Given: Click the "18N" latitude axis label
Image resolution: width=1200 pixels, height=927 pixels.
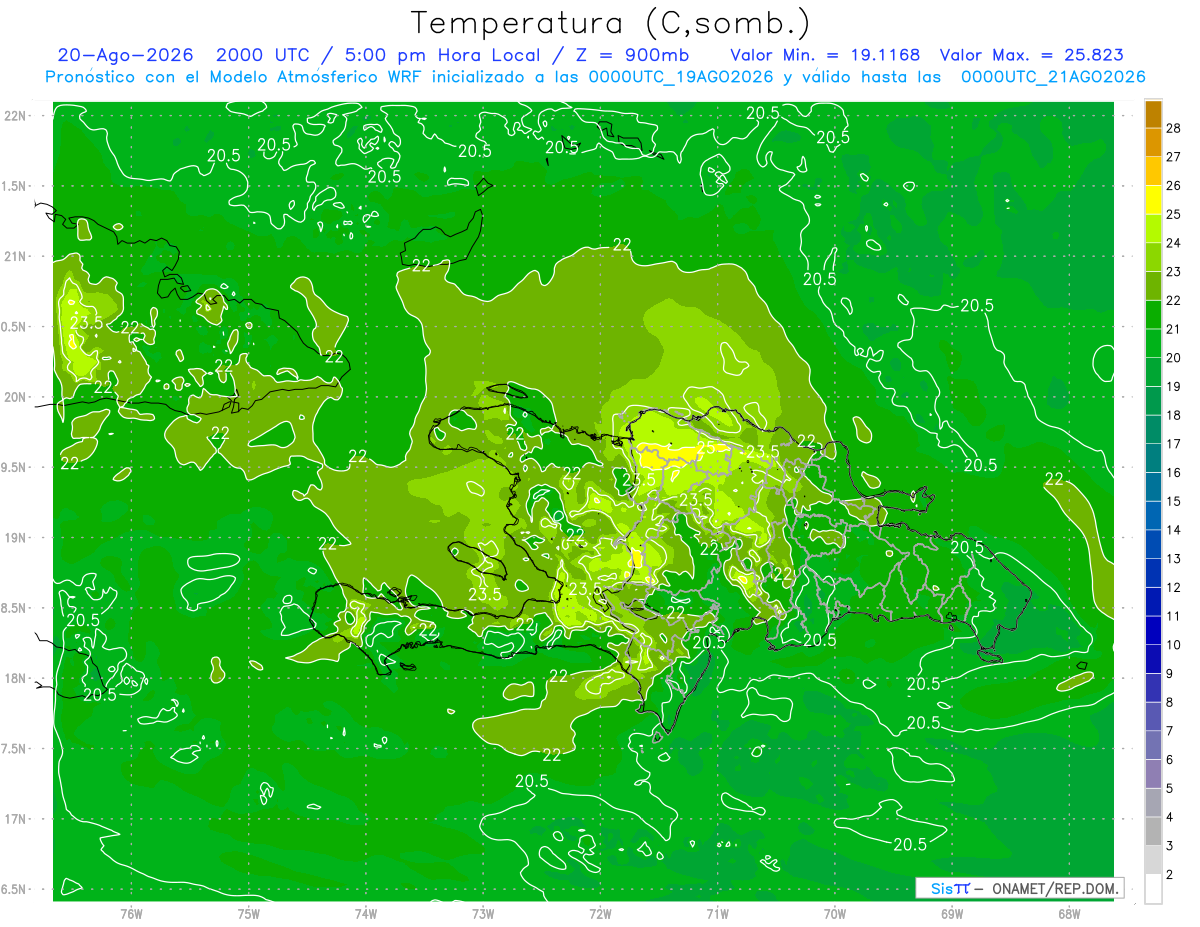Looking at the screenshot, I should 16,679.
